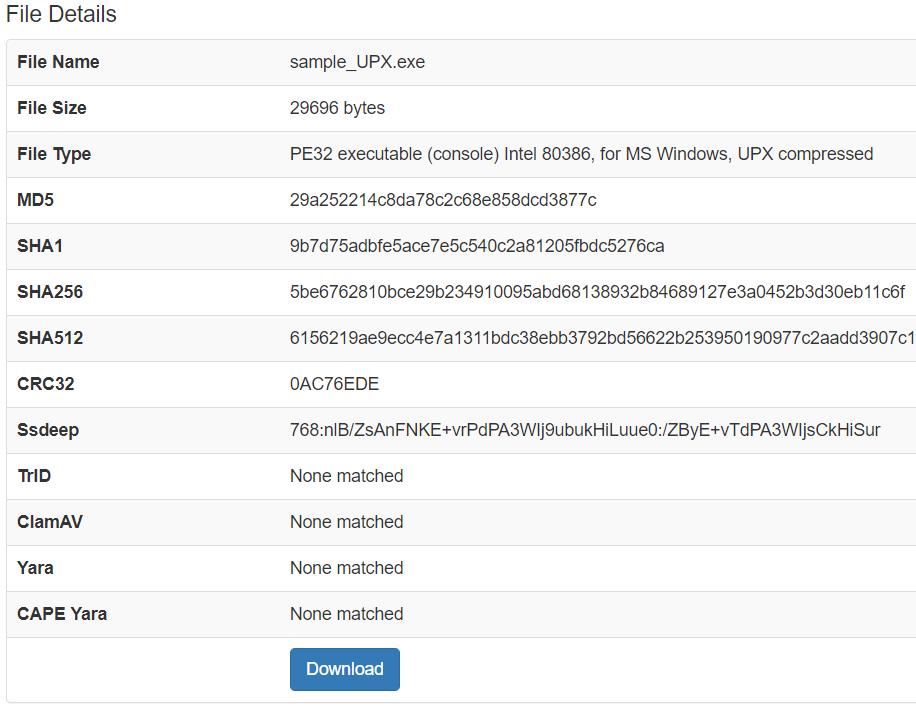Select the Ssdeep row label

click(x=48, y=430)
